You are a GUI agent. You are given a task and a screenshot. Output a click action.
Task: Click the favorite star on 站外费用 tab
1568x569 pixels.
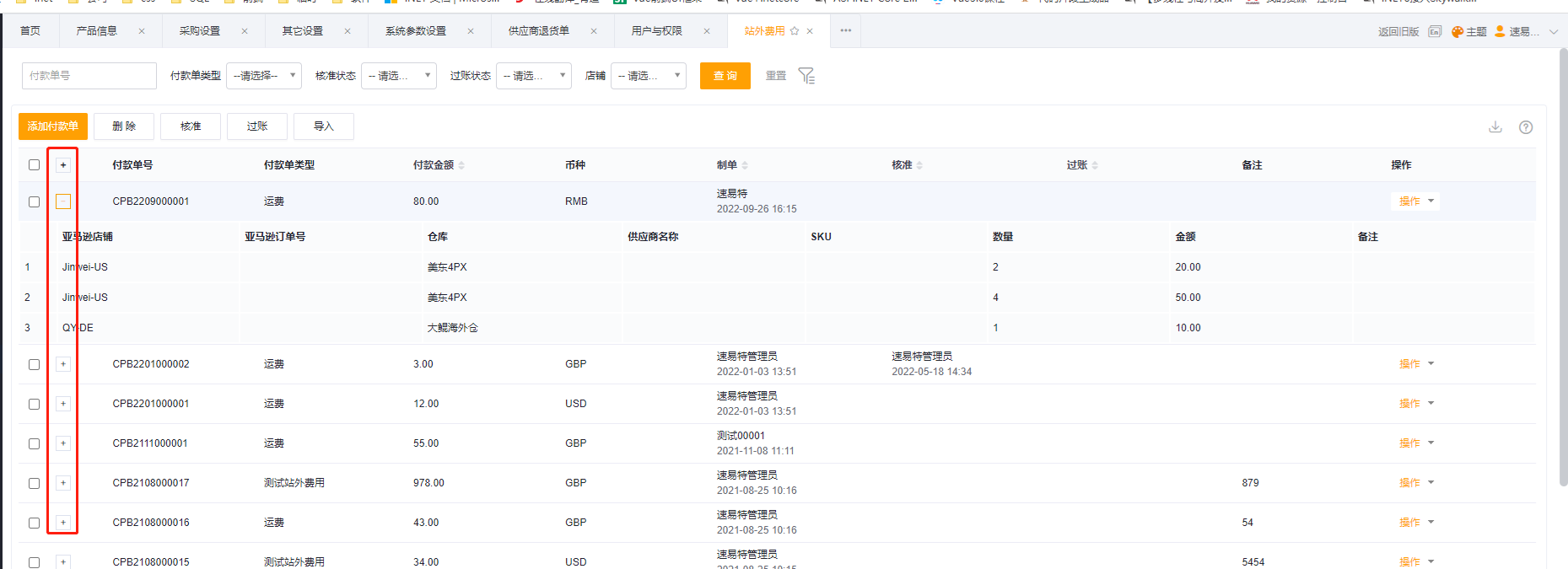(x=795, y=31)
